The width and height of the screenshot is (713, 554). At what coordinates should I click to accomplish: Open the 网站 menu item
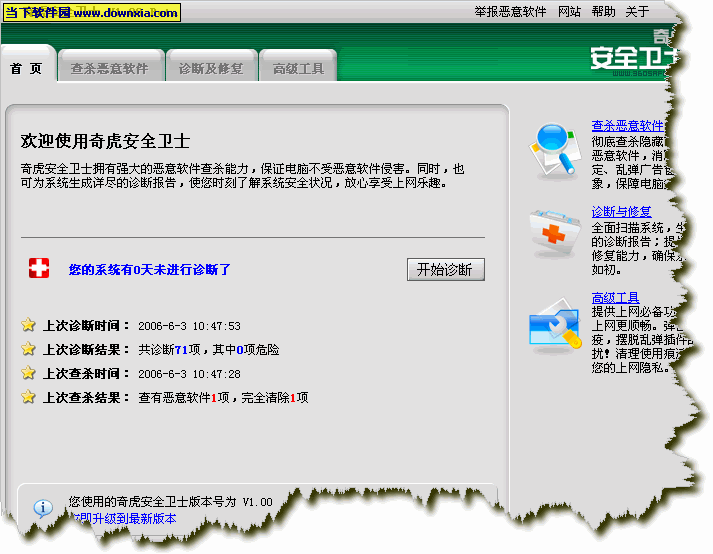(569, 12)
